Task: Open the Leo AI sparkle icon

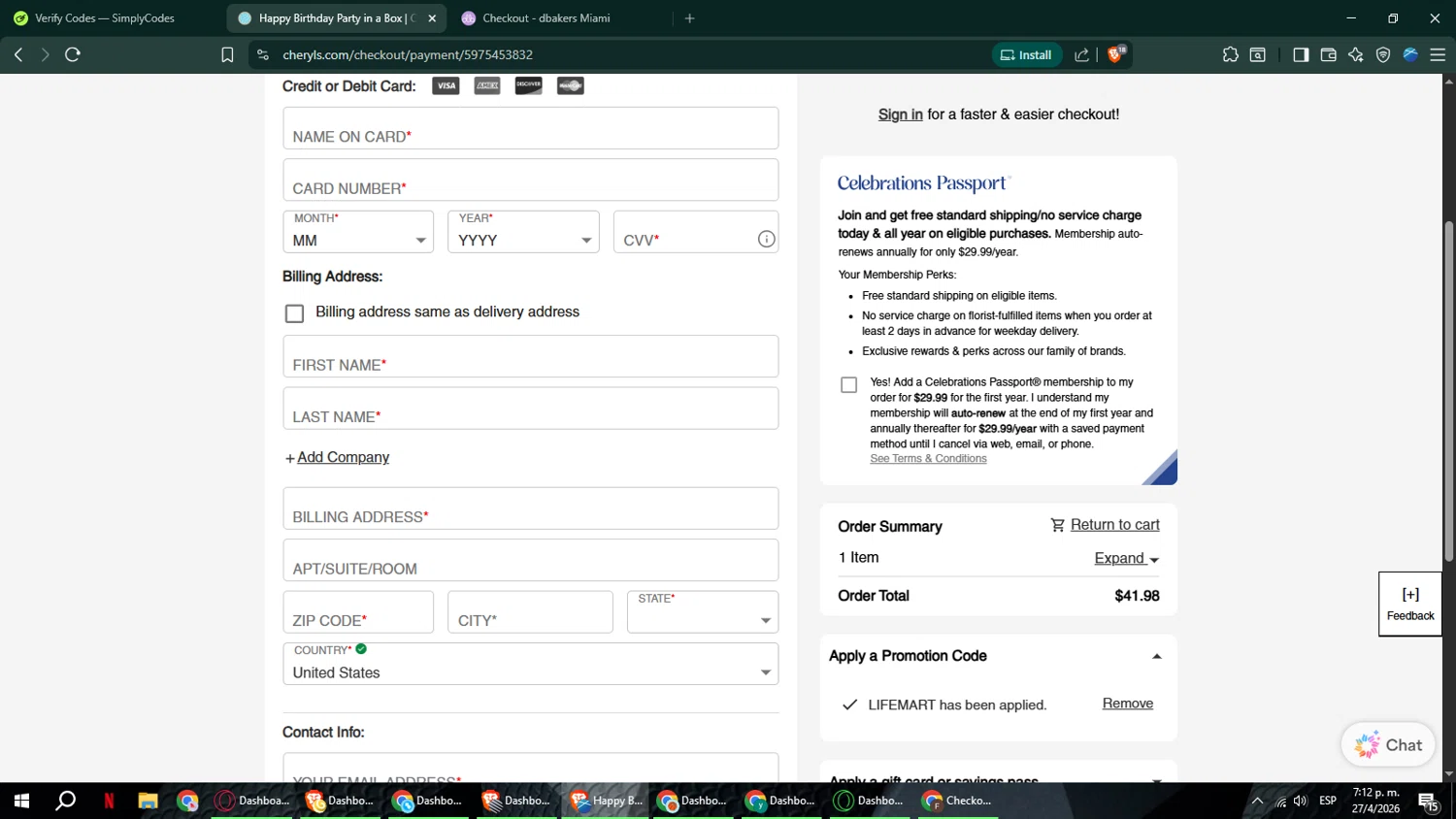Action: (x=1356, y=55)
